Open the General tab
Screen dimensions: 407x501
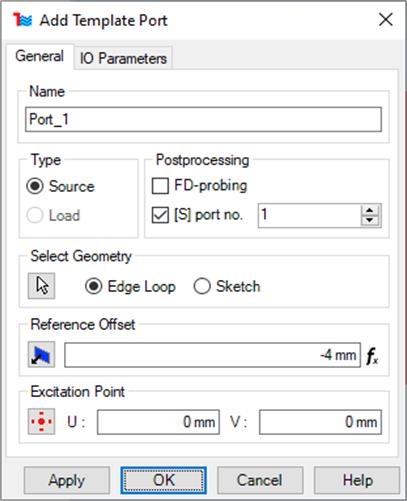pos(40,56)
